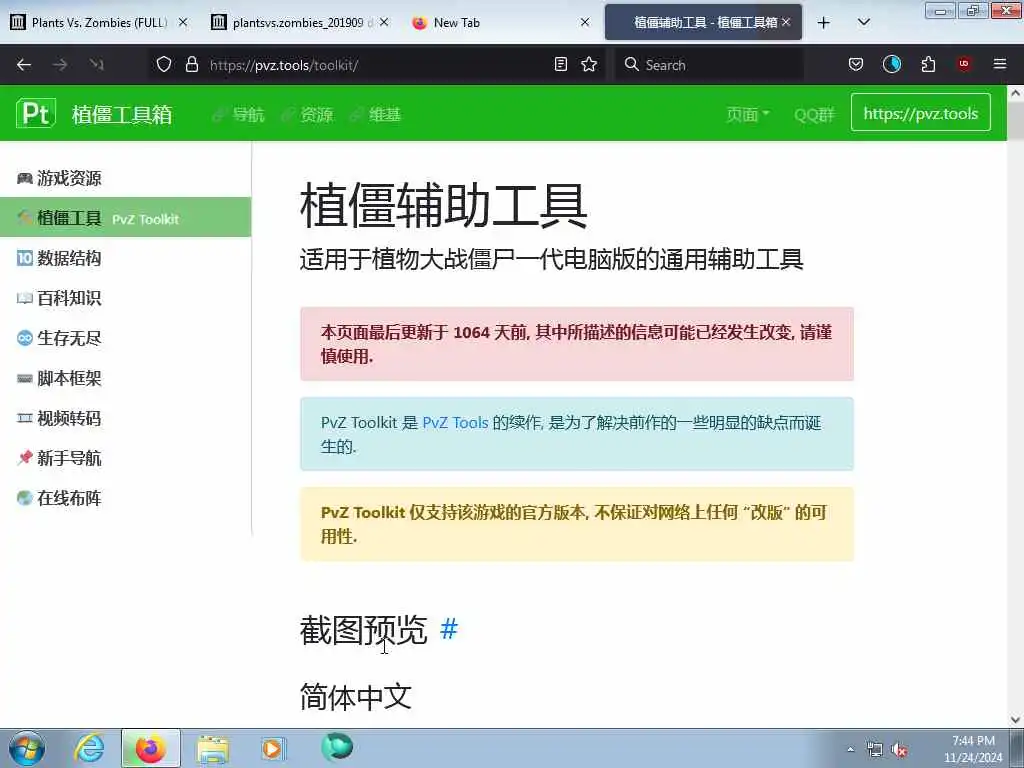Click the forward navigation arrow
This screenshot has height=768, width=1024.
60,65
